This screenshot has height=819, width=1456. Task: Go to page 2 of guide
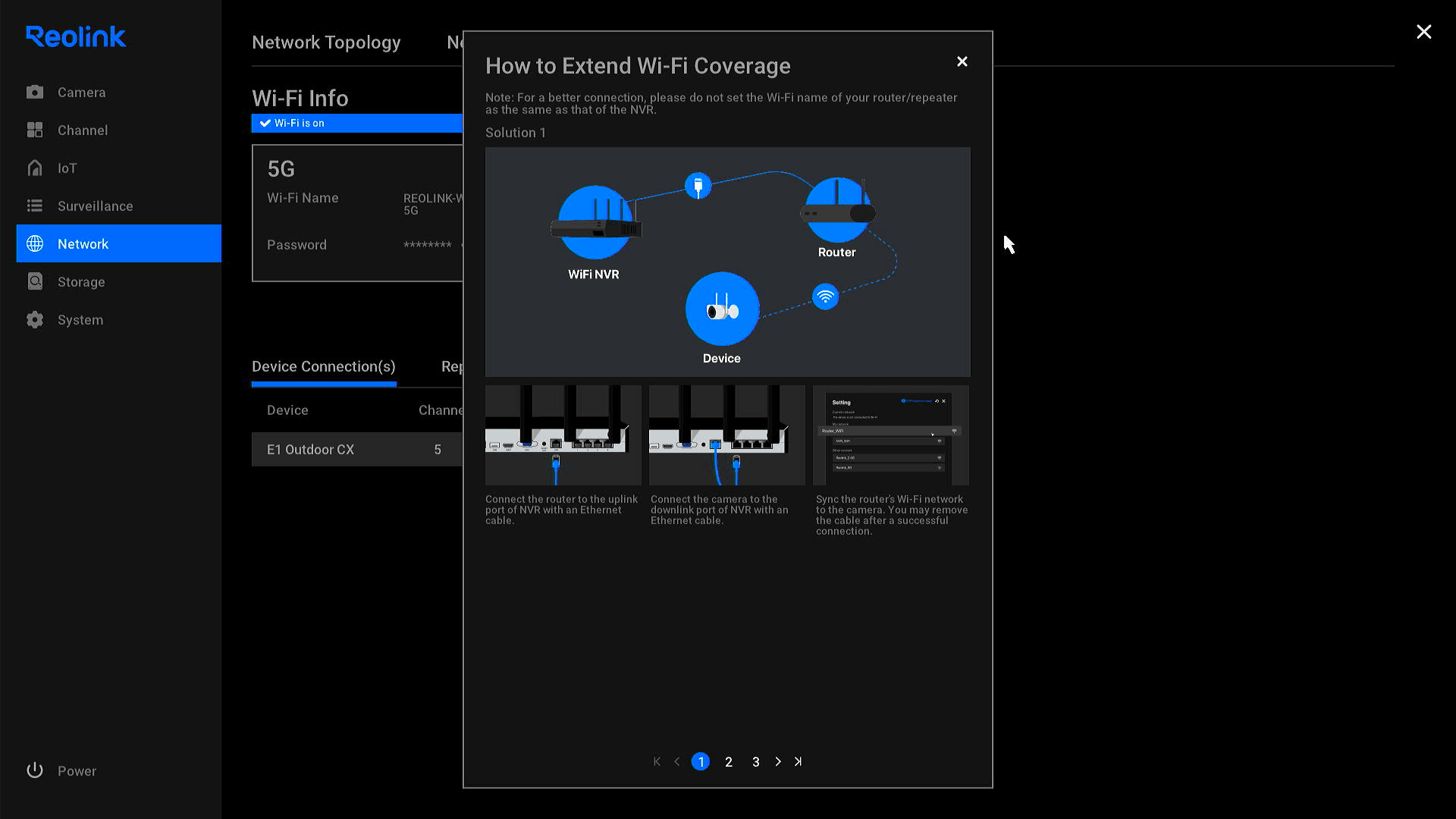tap(729, 762)
